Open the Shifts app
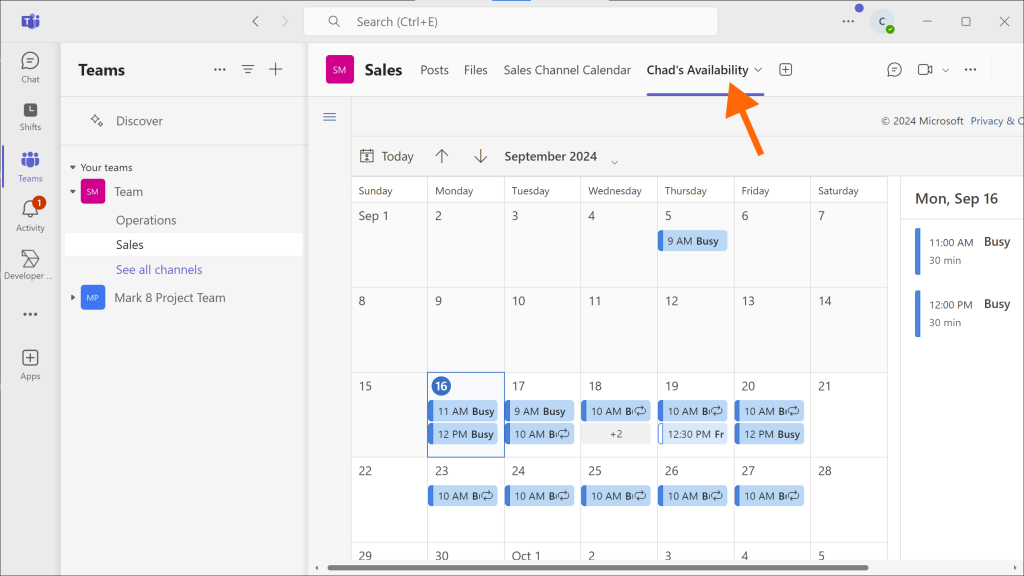1024x576 pixels. point(30,117)
